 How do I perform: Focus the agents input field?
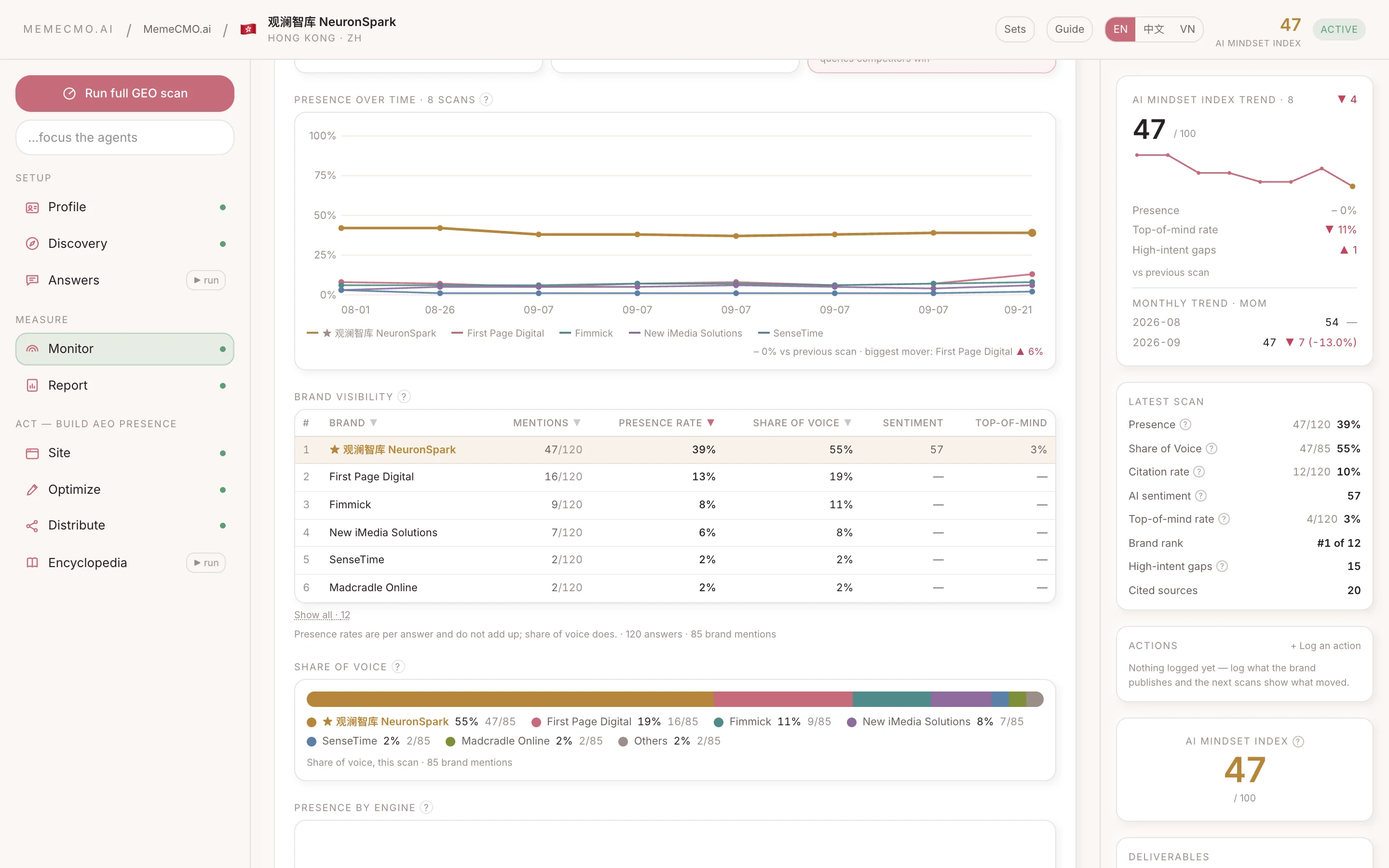click(124, 137)
